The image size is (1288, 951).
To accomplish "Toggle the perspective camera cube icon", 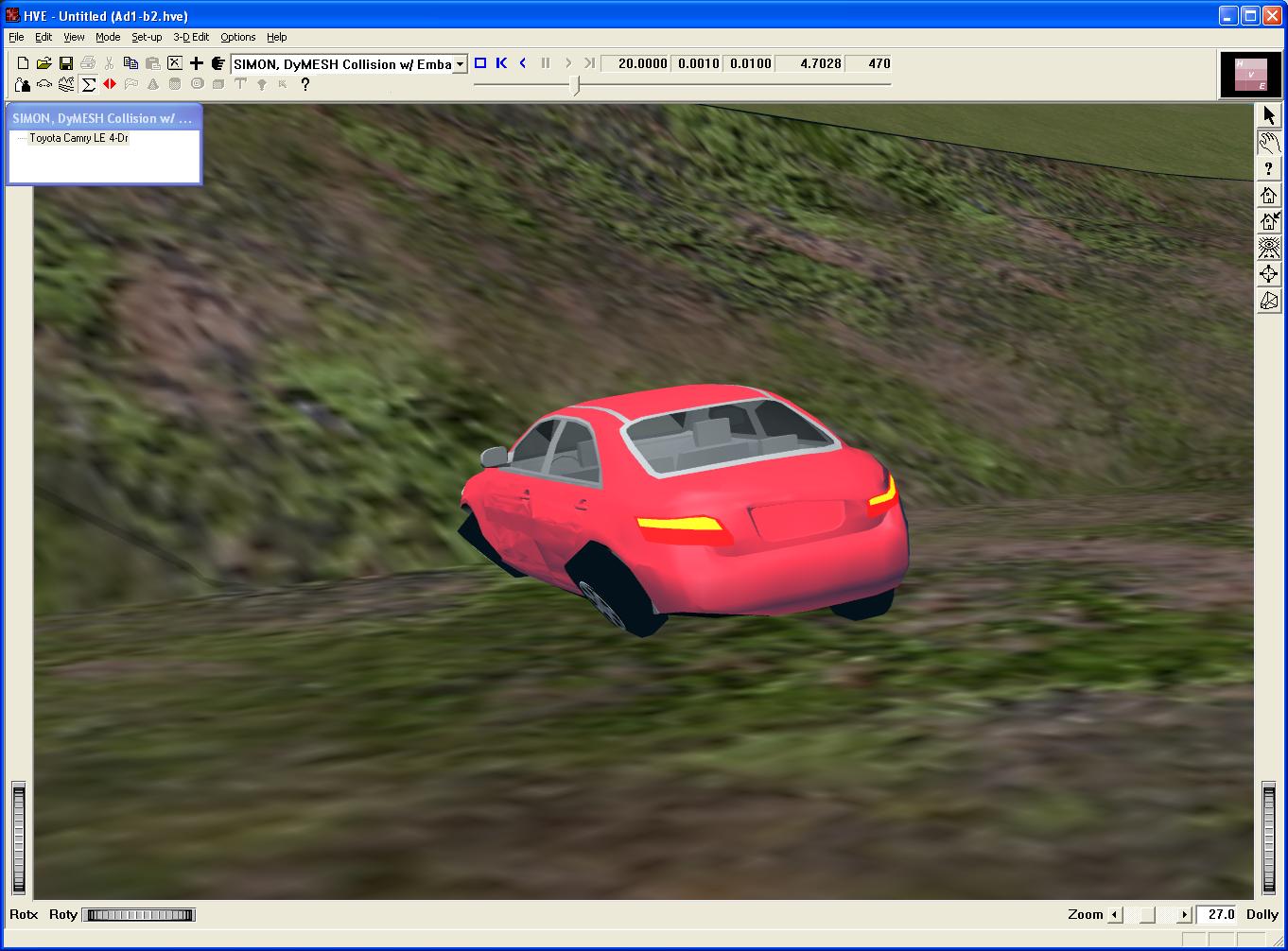I will 1268,301.
